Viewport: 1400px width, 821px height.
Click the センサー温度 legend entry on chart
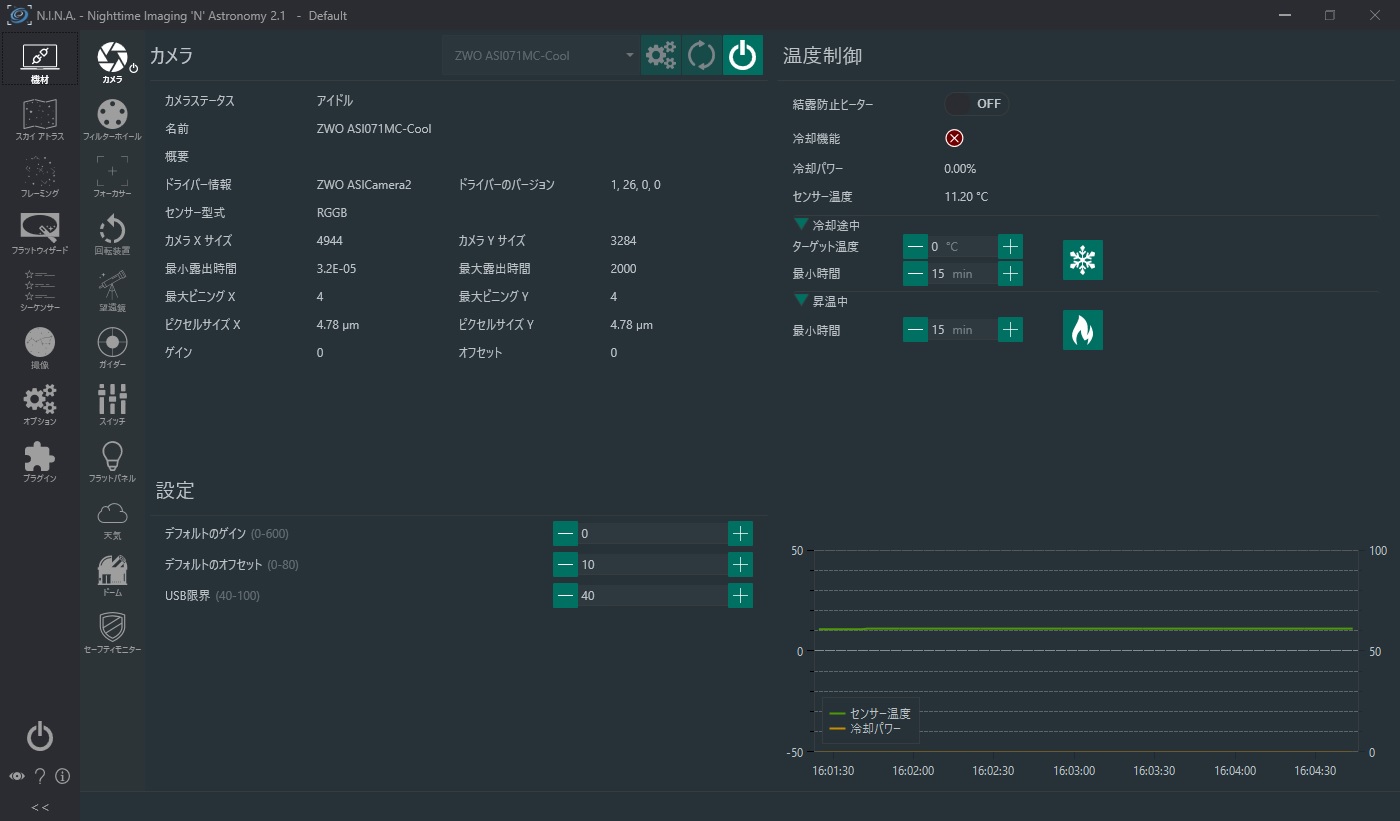[870, 713]
